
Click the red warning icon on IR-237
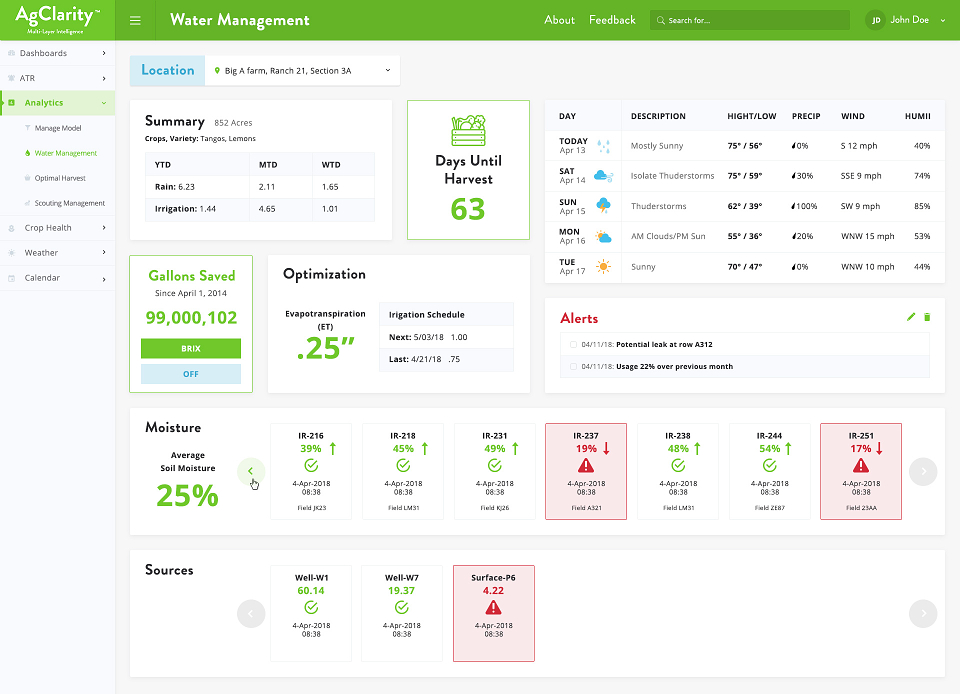pyautogui.click(x=586, y=466)
